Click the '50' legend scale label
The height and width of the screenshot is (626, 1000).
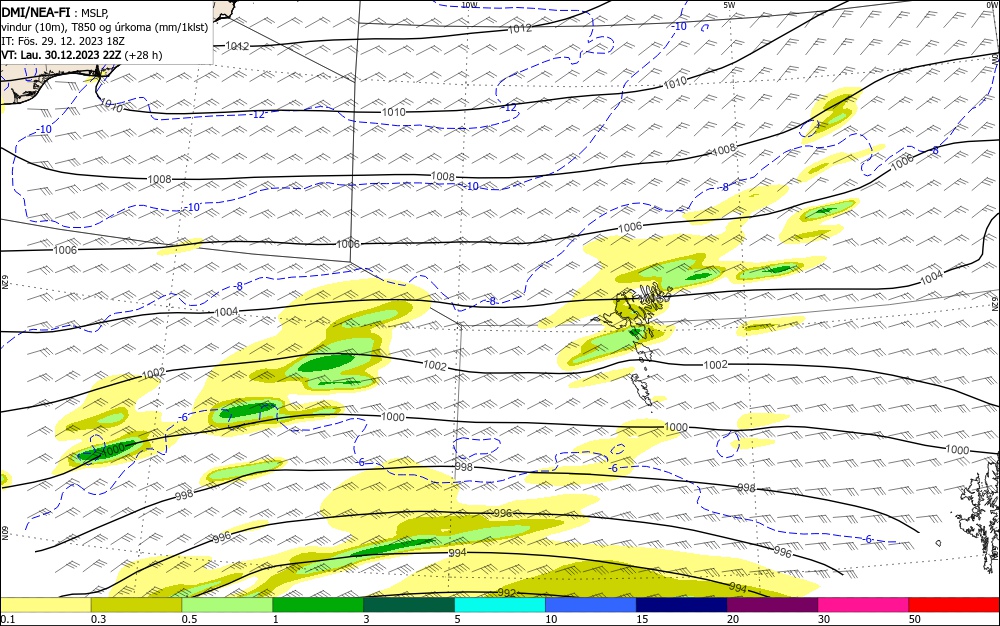click(915, 619)
